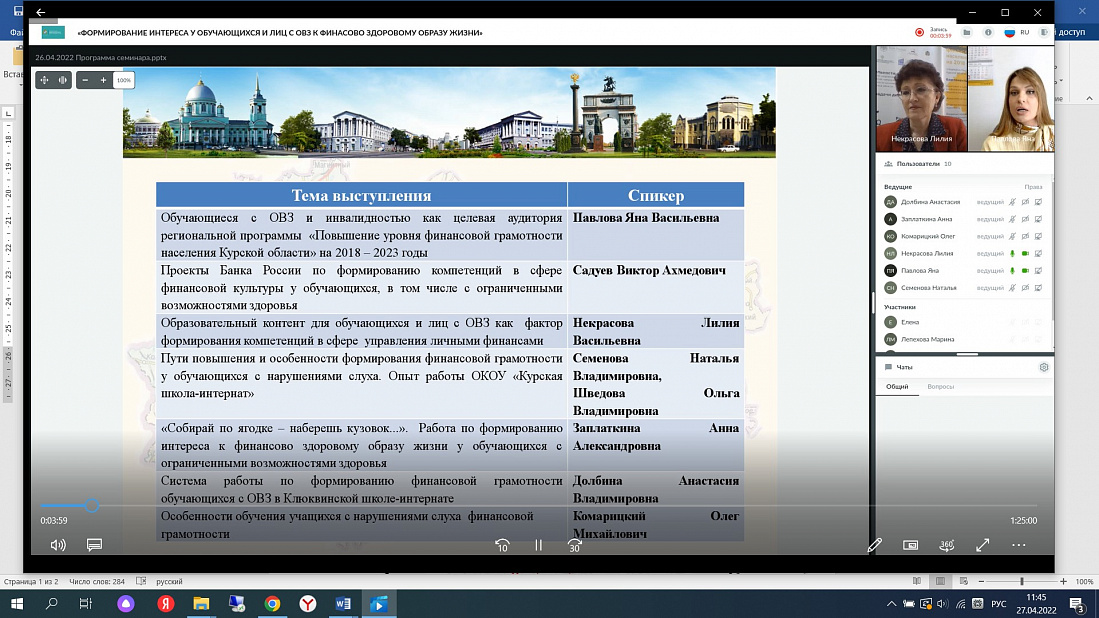Toggle microphone for Семенова Наталья
Viewport: 1099px width, 618px height.
point(1012,288)
